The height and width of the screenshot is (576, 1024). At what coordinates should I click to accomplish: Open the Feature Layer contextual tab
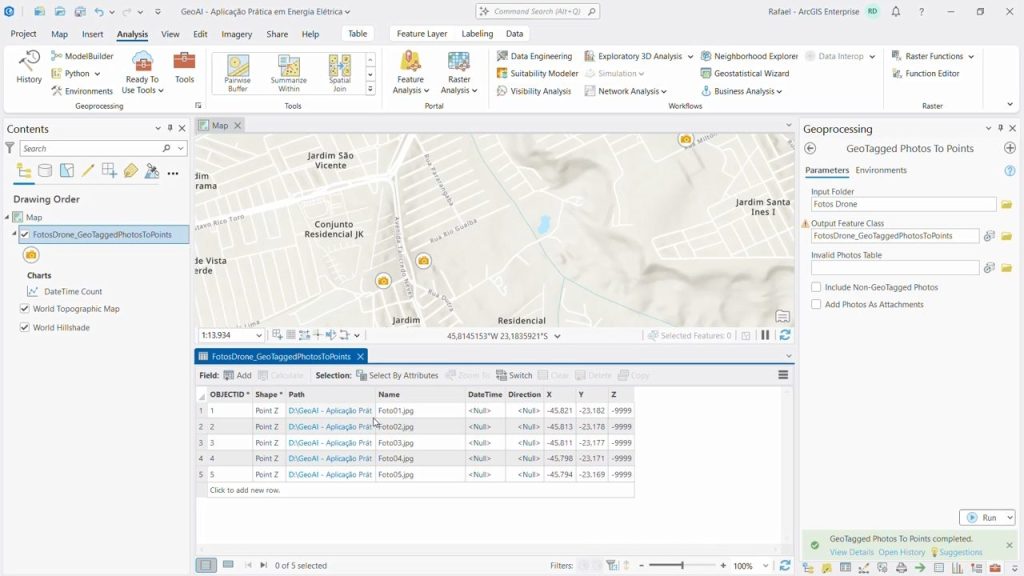[x=422, y=34]
